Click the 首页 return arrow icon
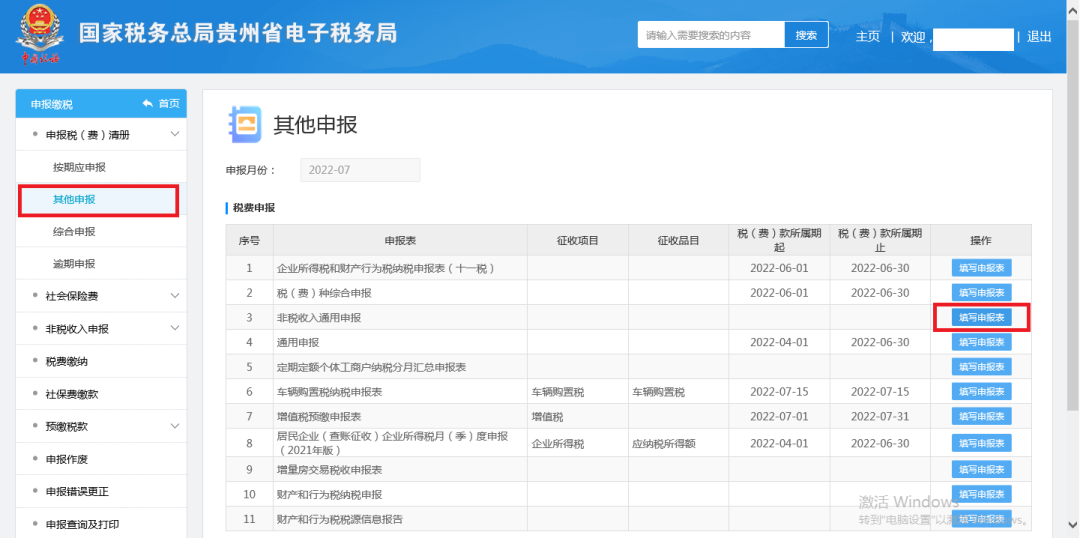 pos(147,103)
